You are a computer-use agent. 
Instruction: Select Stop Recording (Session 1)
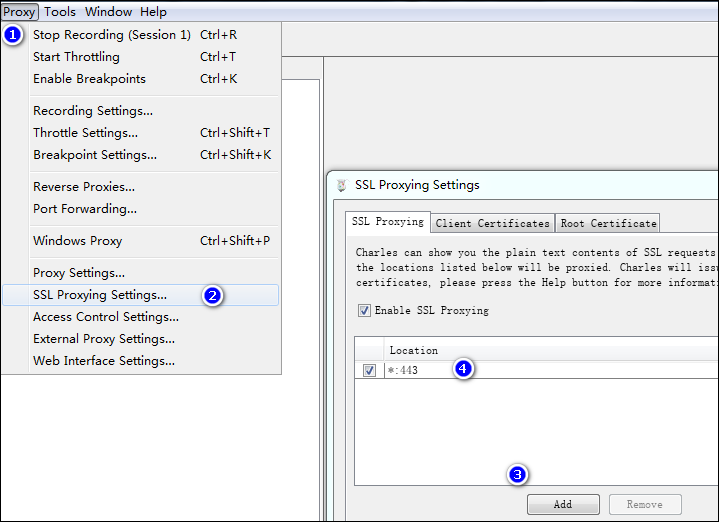(x=140, y=35)
